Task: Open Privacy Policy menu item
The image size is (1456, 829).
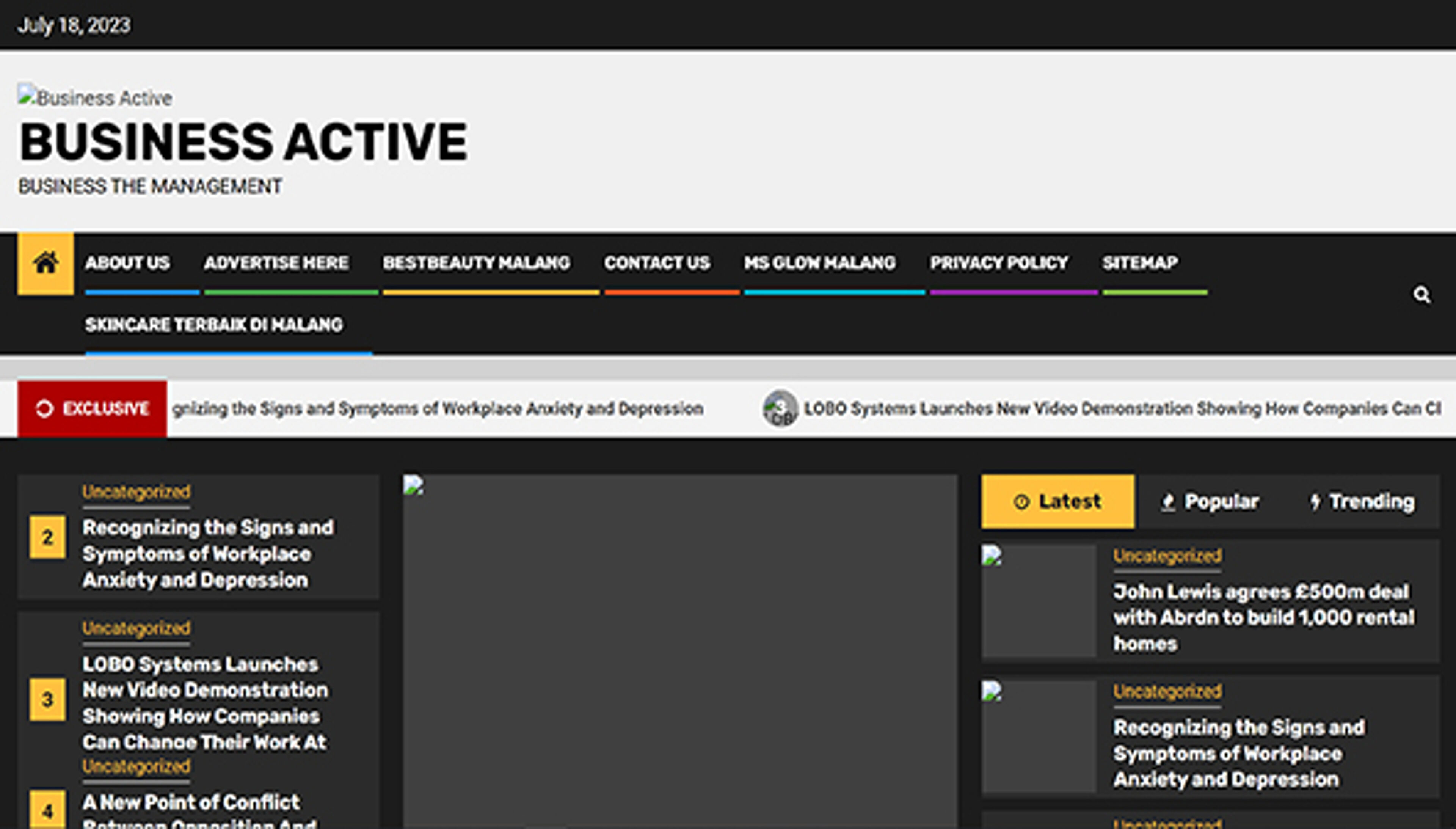Action: coord(998,262)
